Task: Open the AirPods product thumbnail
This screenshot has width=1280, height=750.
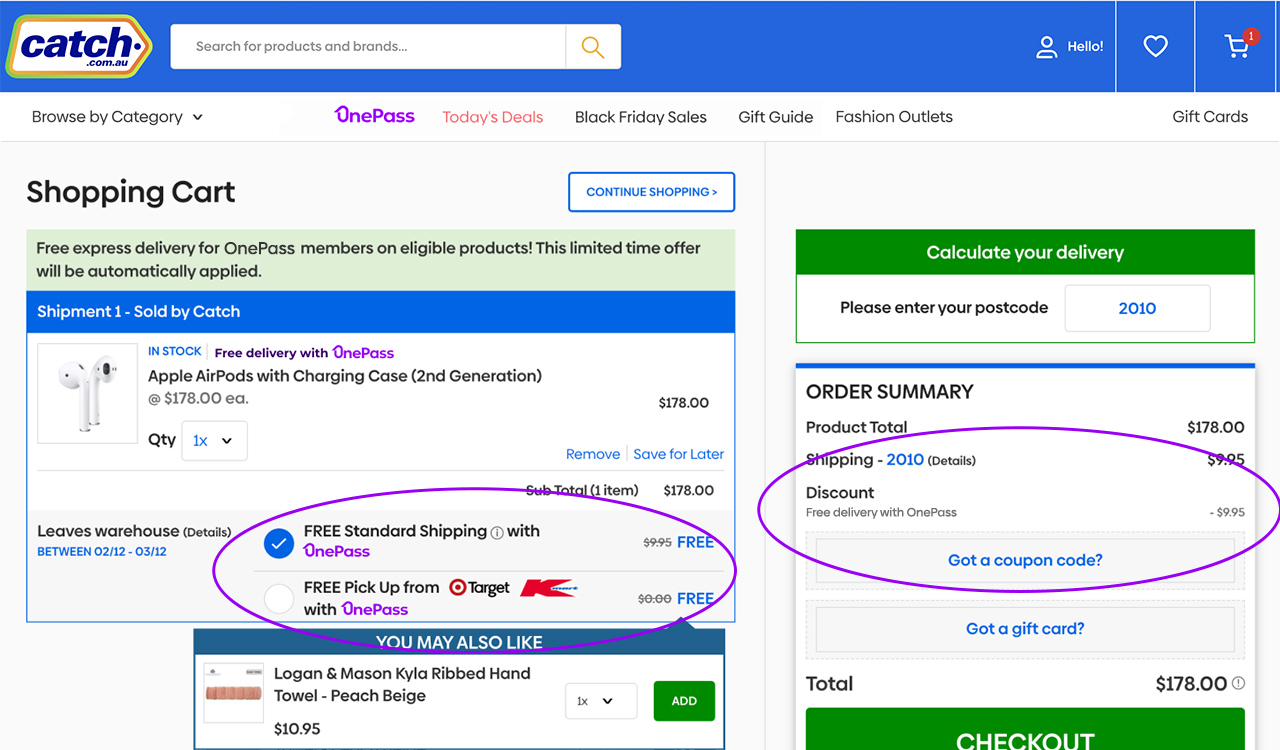Action: tap(87, 393)
